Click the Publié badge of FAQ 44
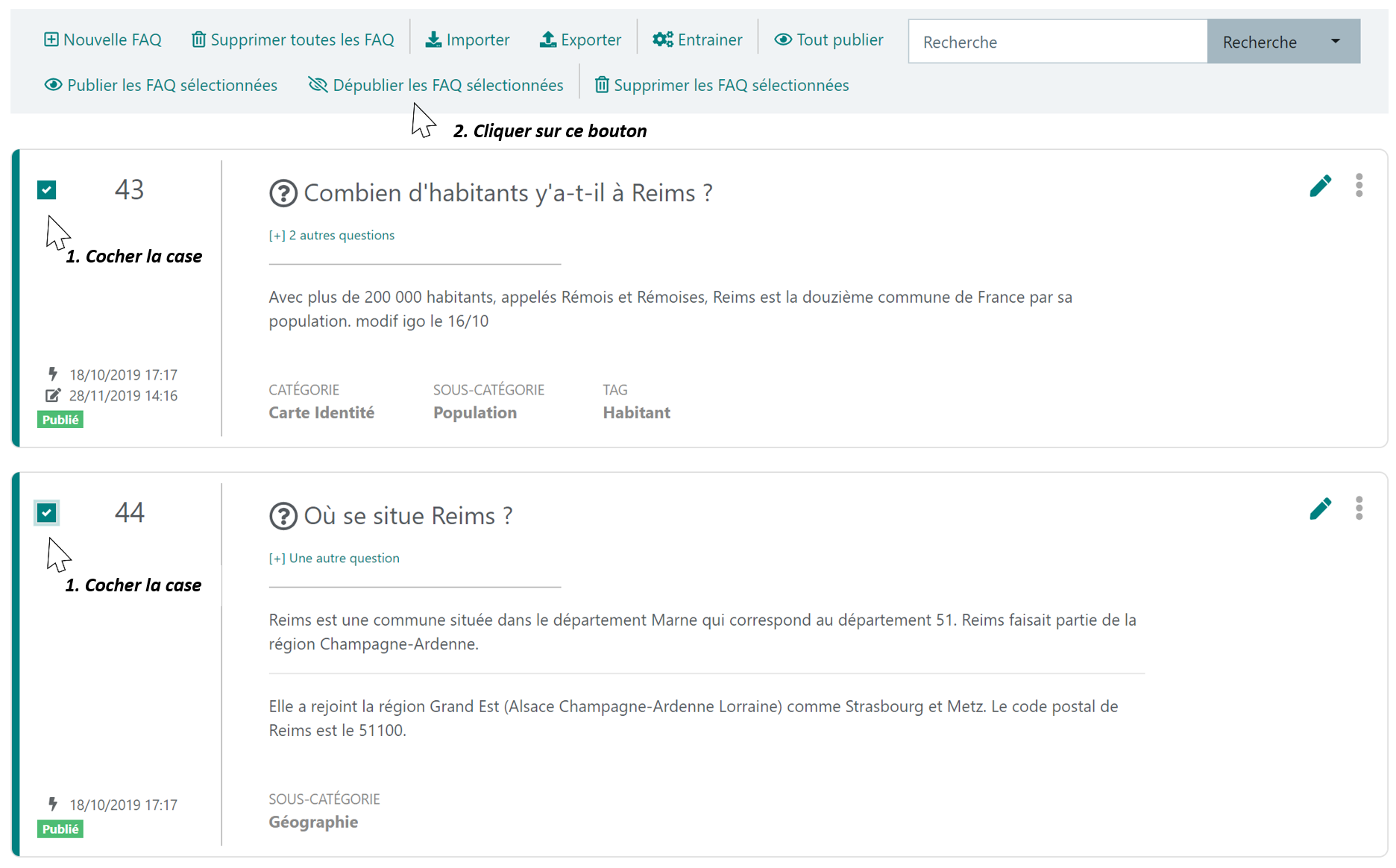1396x868 pixels. coord(60,829)
